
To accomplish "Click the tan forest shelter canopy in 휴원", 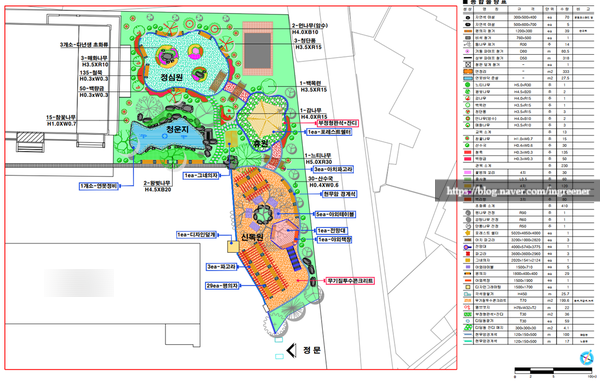I will click(265, 120).
